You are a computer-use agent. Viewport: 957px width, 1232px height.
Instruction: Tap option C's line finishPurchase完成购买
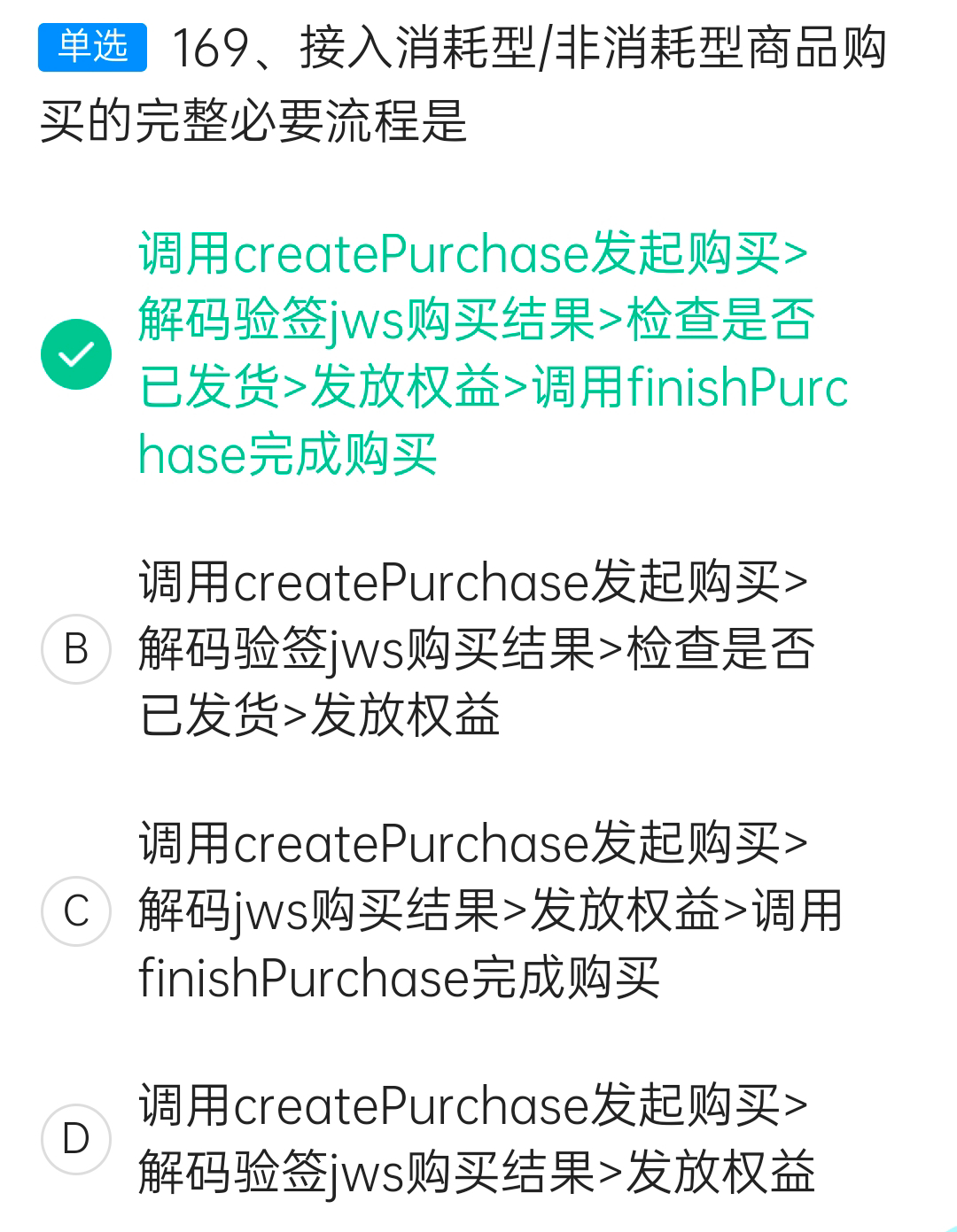400,978
